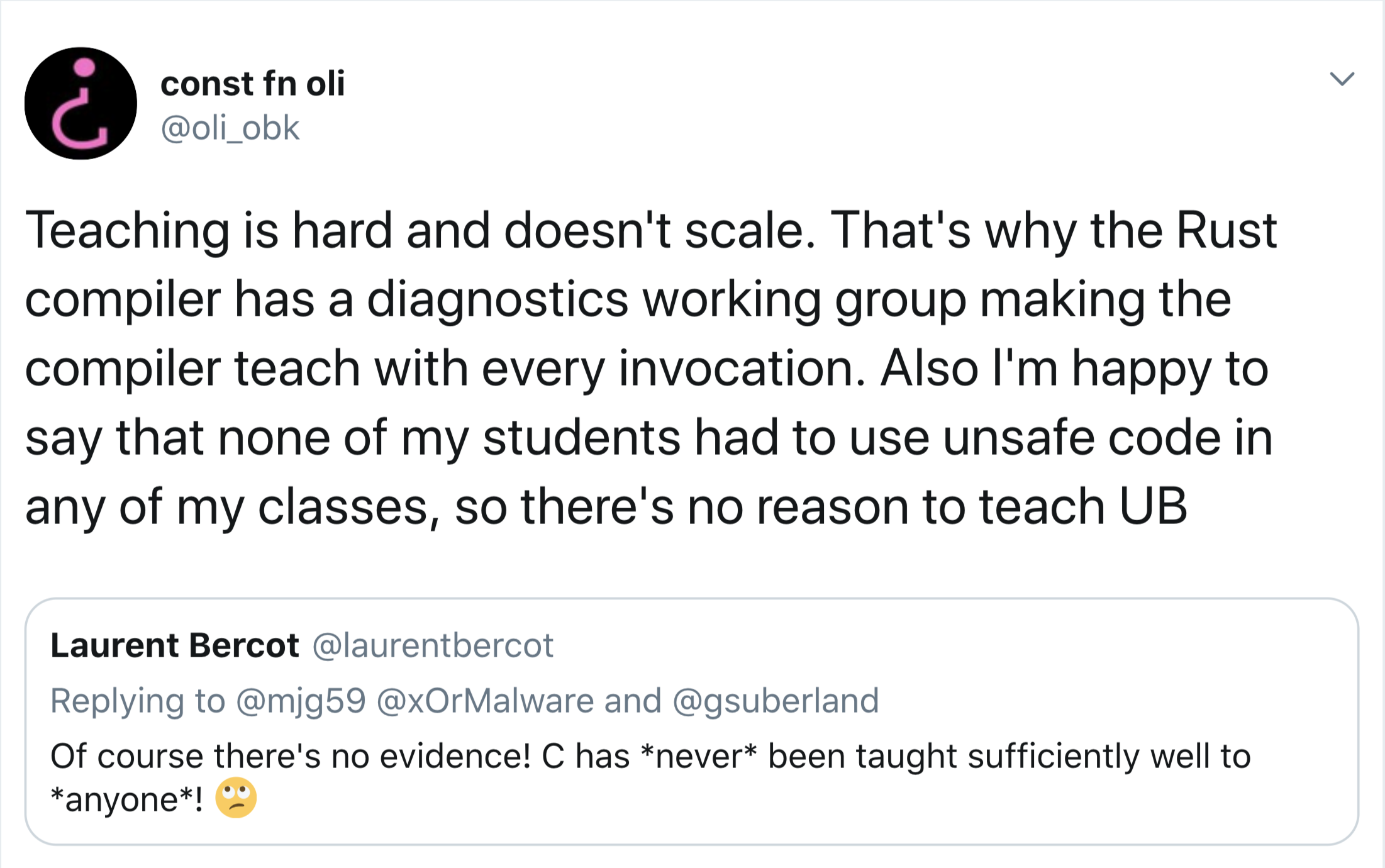Visit the @mjg59 mention

pyautogui.click(x=301, y=701)
